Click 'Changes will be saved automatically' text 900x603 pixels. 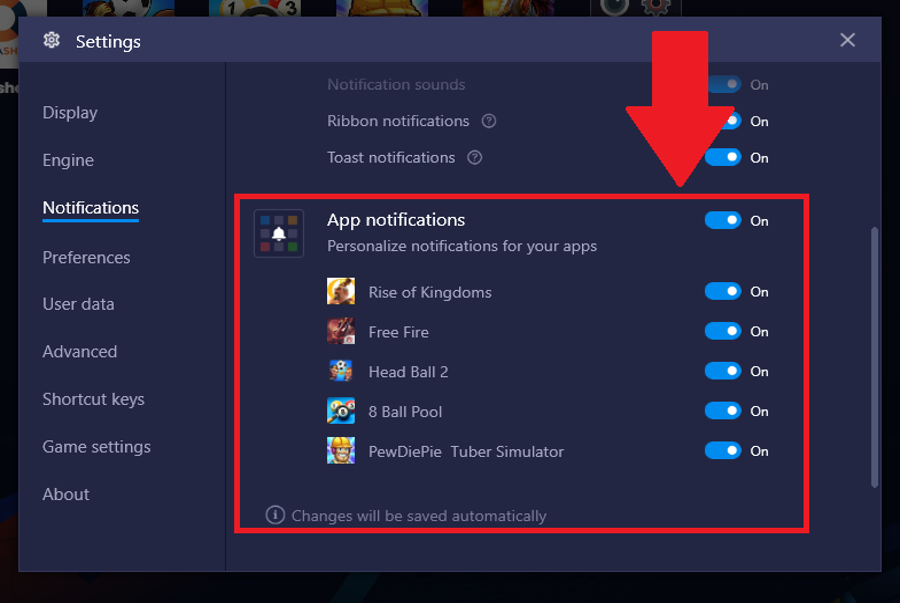tap(419, 516)
